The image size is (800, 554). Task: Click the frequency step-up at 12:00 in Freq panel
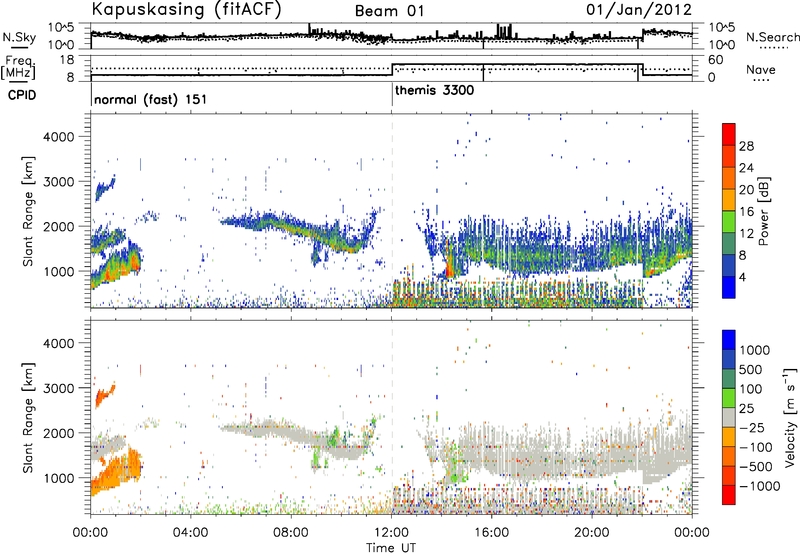tap(392, 70)
